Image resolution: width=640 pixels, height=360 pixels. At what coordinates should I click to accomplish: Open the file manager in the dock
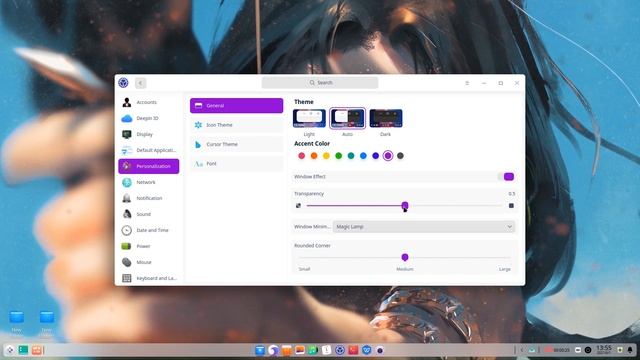(x=260, y=350)
